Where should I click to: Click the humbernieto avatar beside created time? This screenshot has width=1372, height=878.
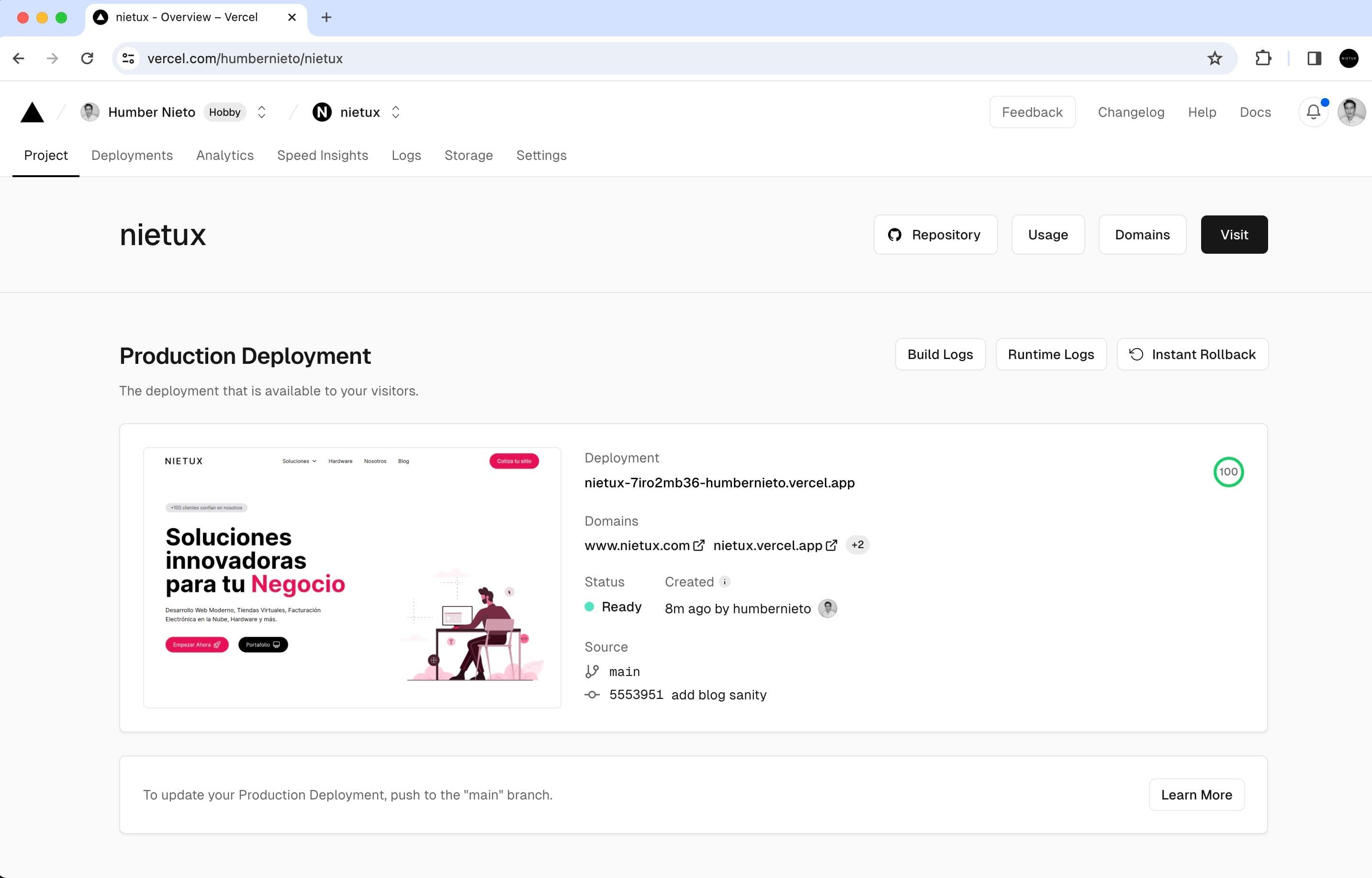pyautogui.click(x=828, y=608)
